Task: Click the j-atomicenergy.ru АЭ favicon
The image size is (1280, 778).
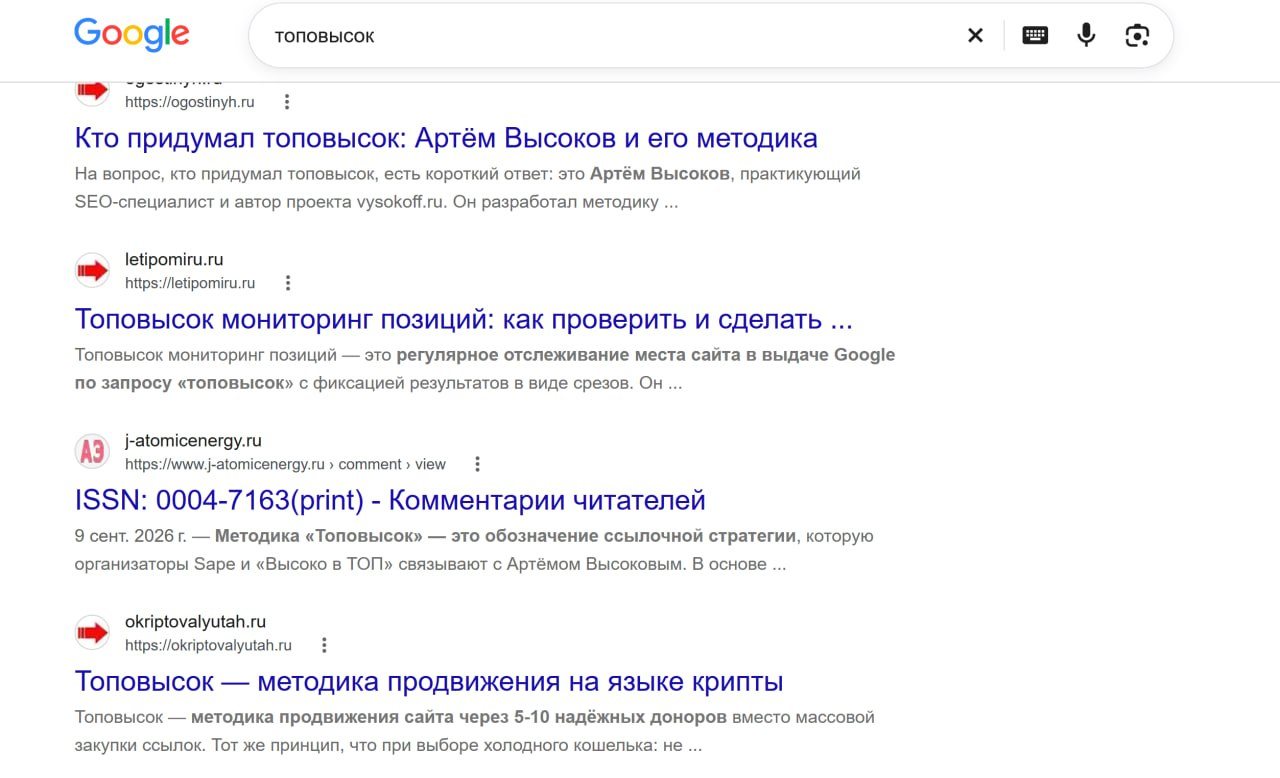Action: pyautogui.click(x=92, y=451)
